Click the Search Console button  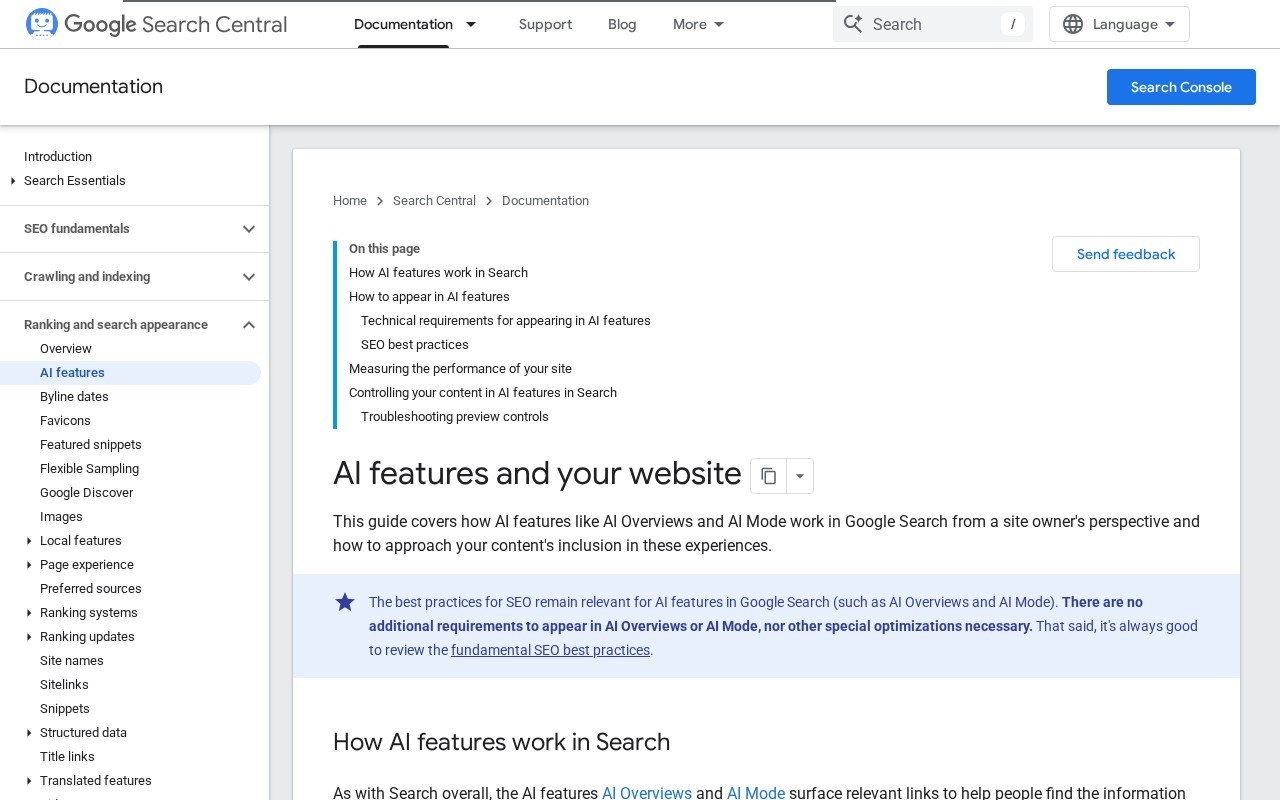[1181, 87]
